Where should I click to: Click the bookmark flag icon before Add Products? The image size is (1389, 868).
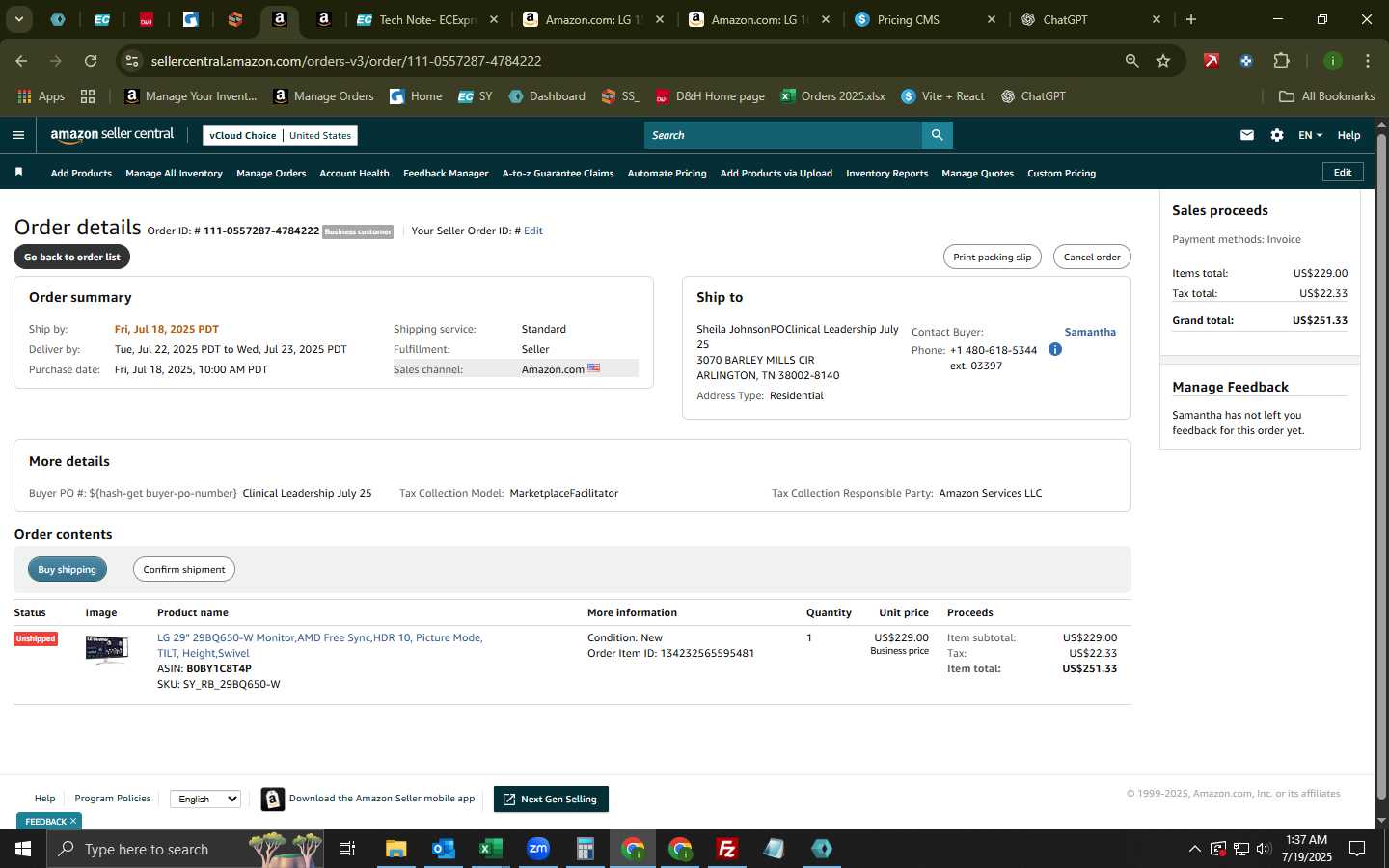18,172
